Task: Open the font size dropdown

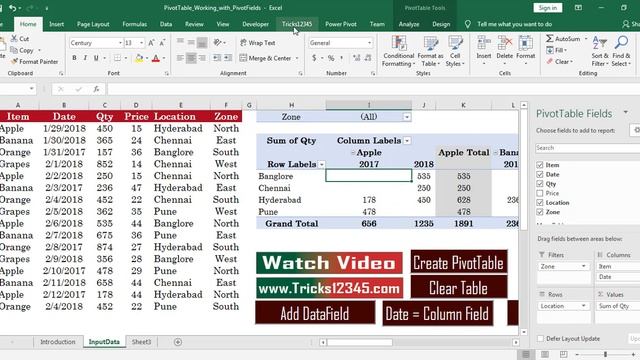Action: pyautogui.click(x=142, y=43)
